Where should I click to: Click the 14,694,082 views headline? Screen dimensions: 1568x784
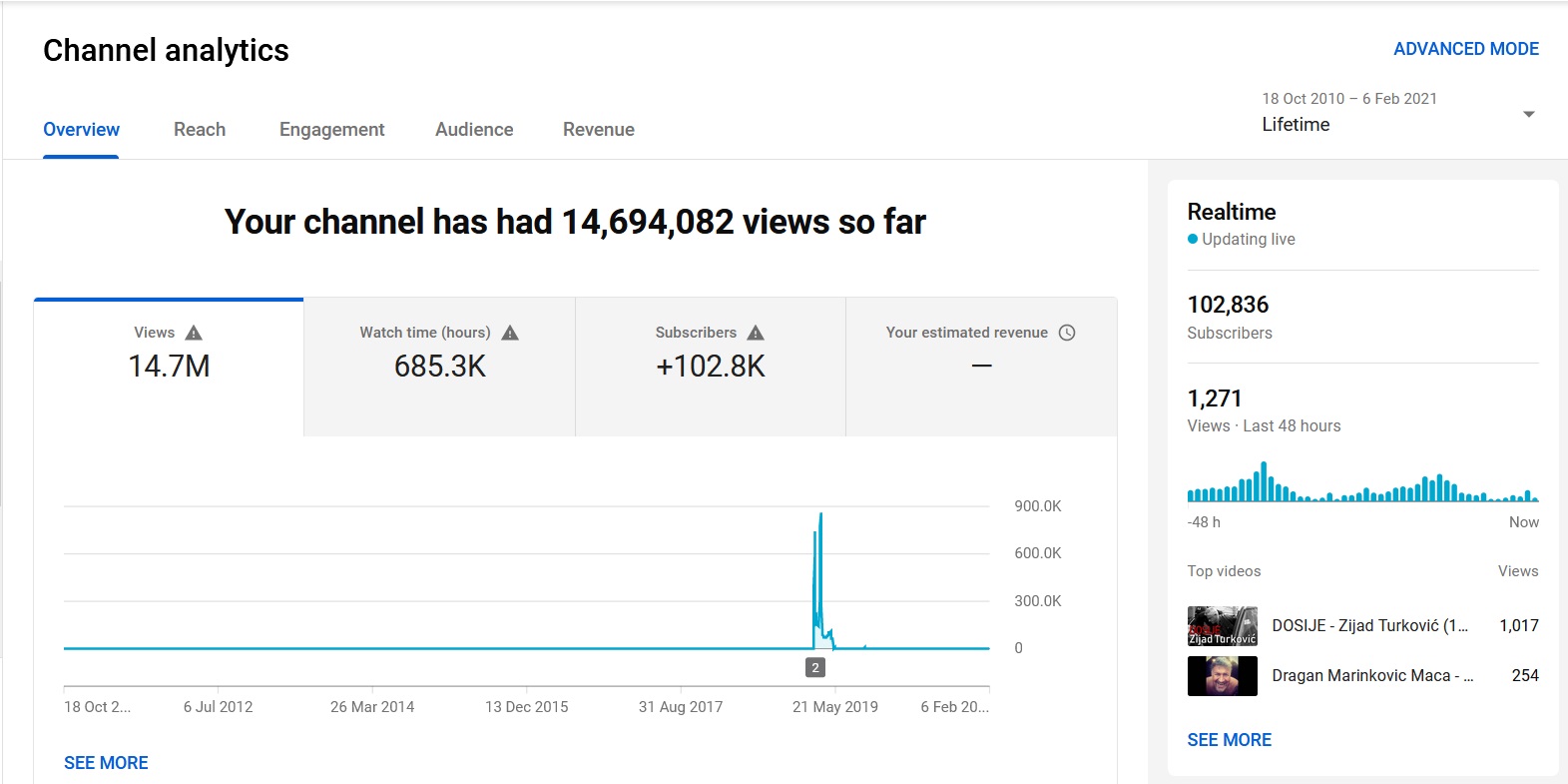pos(575,222)
